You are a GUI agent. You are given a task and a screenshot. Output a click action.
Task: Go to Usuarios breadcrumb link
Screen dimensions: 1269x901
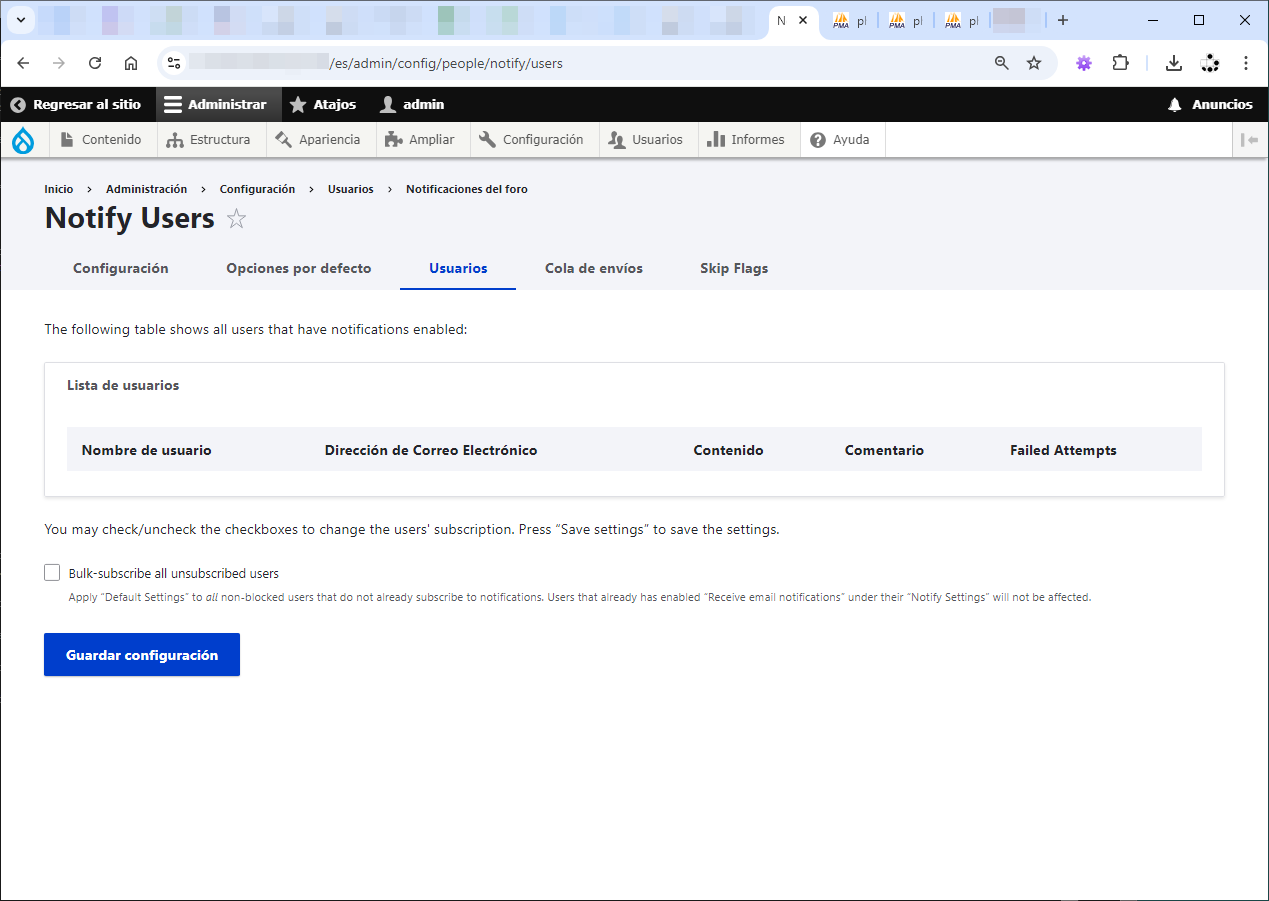pos(351,189)
